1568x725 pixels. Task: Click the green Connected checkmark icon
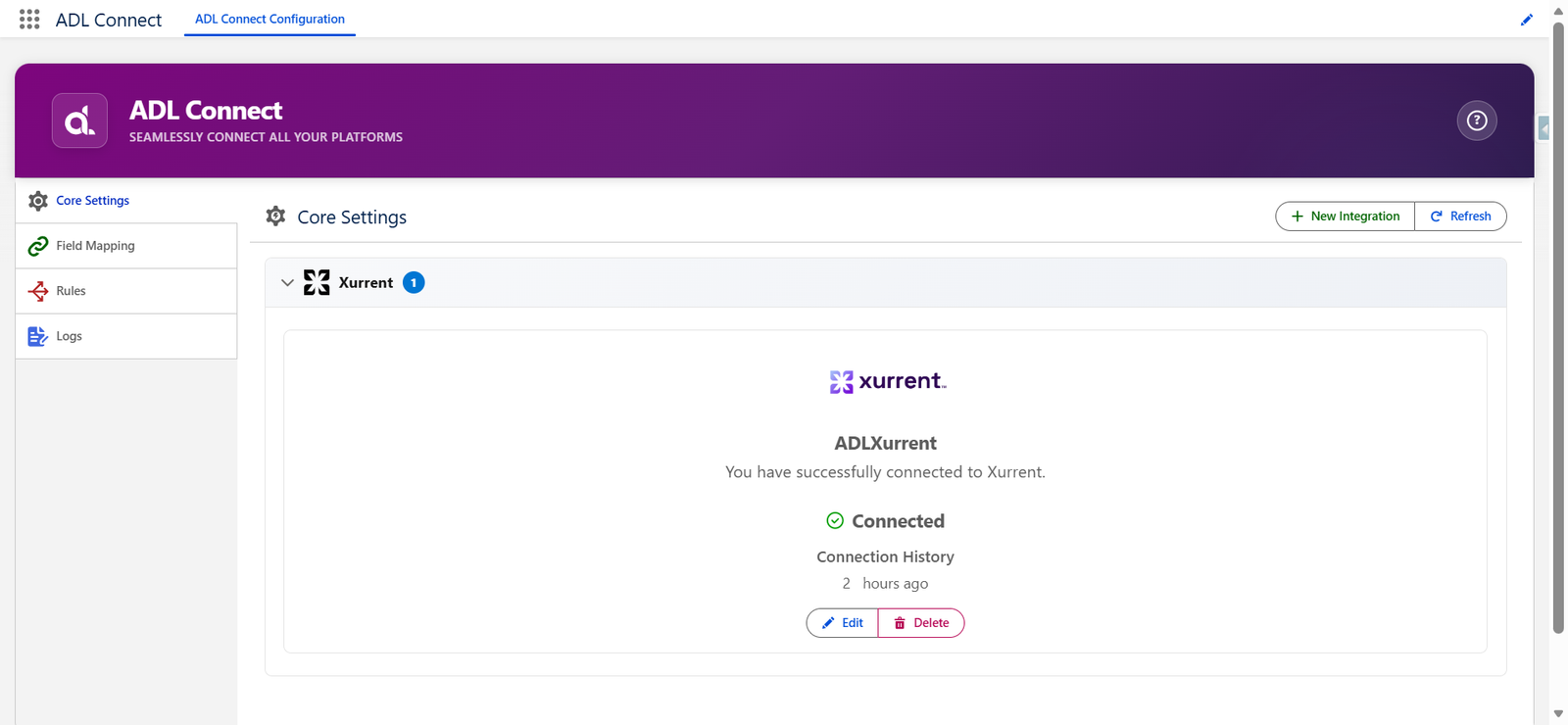pos(835,520)
